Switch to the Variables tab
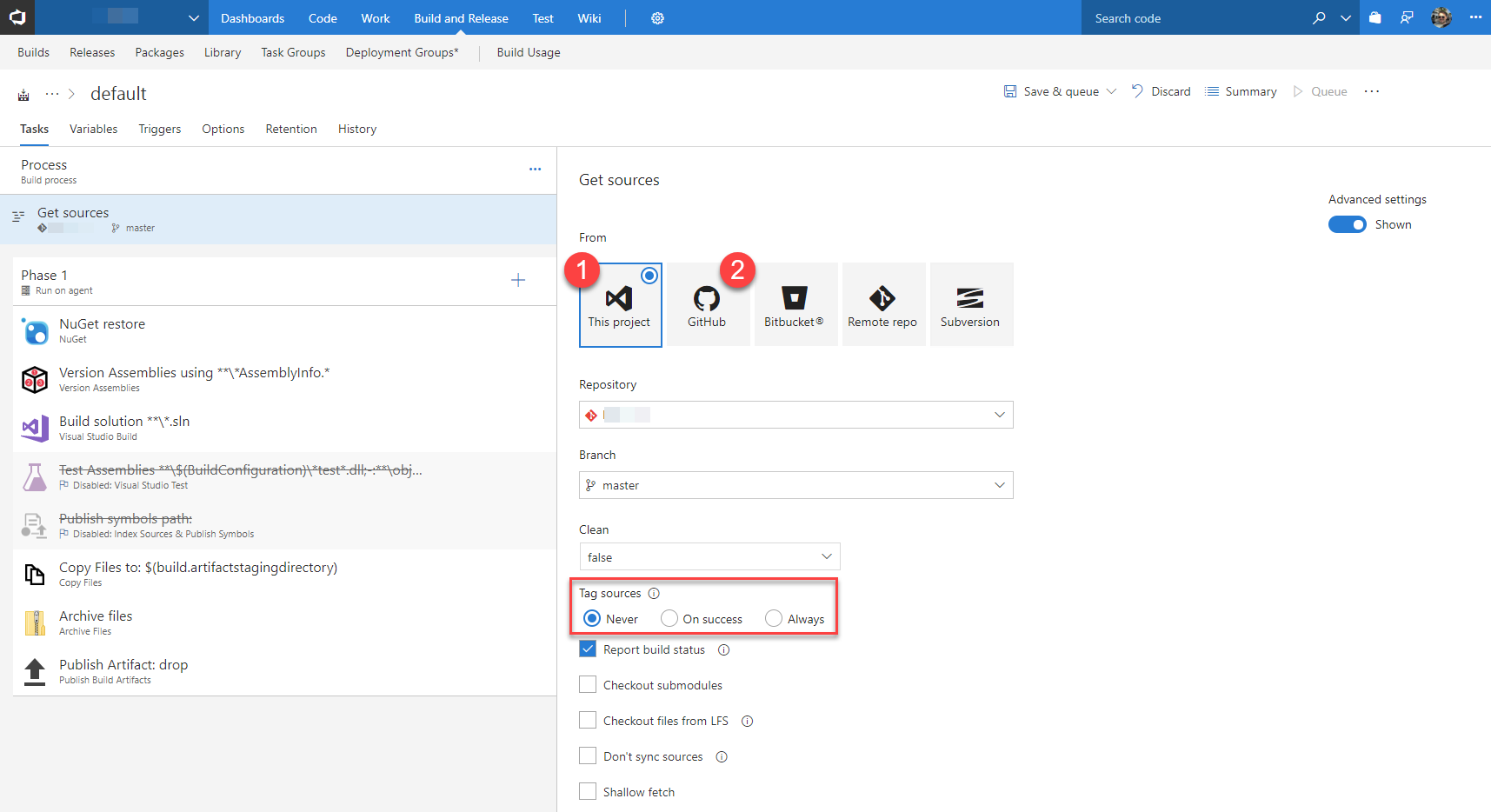 coord(93,129)
